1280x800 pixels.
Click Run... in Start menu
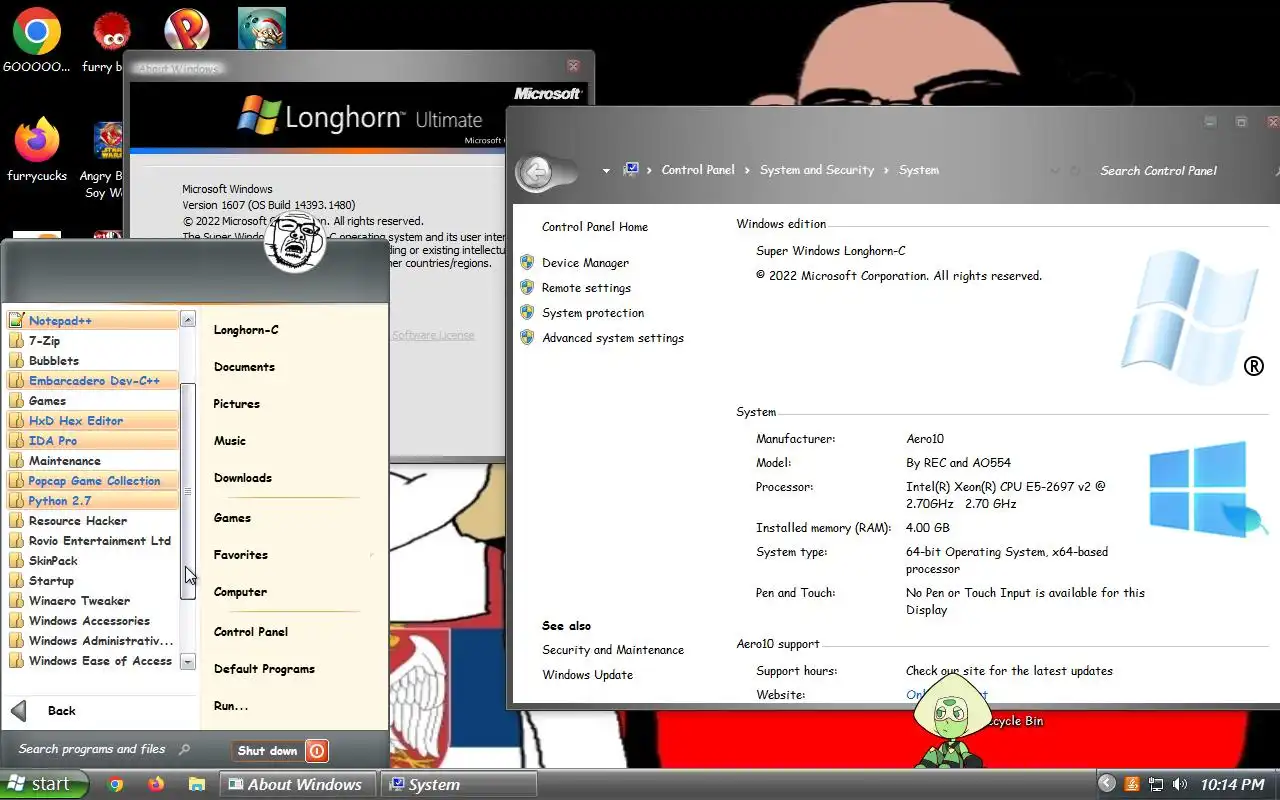(x=231, y=706)
